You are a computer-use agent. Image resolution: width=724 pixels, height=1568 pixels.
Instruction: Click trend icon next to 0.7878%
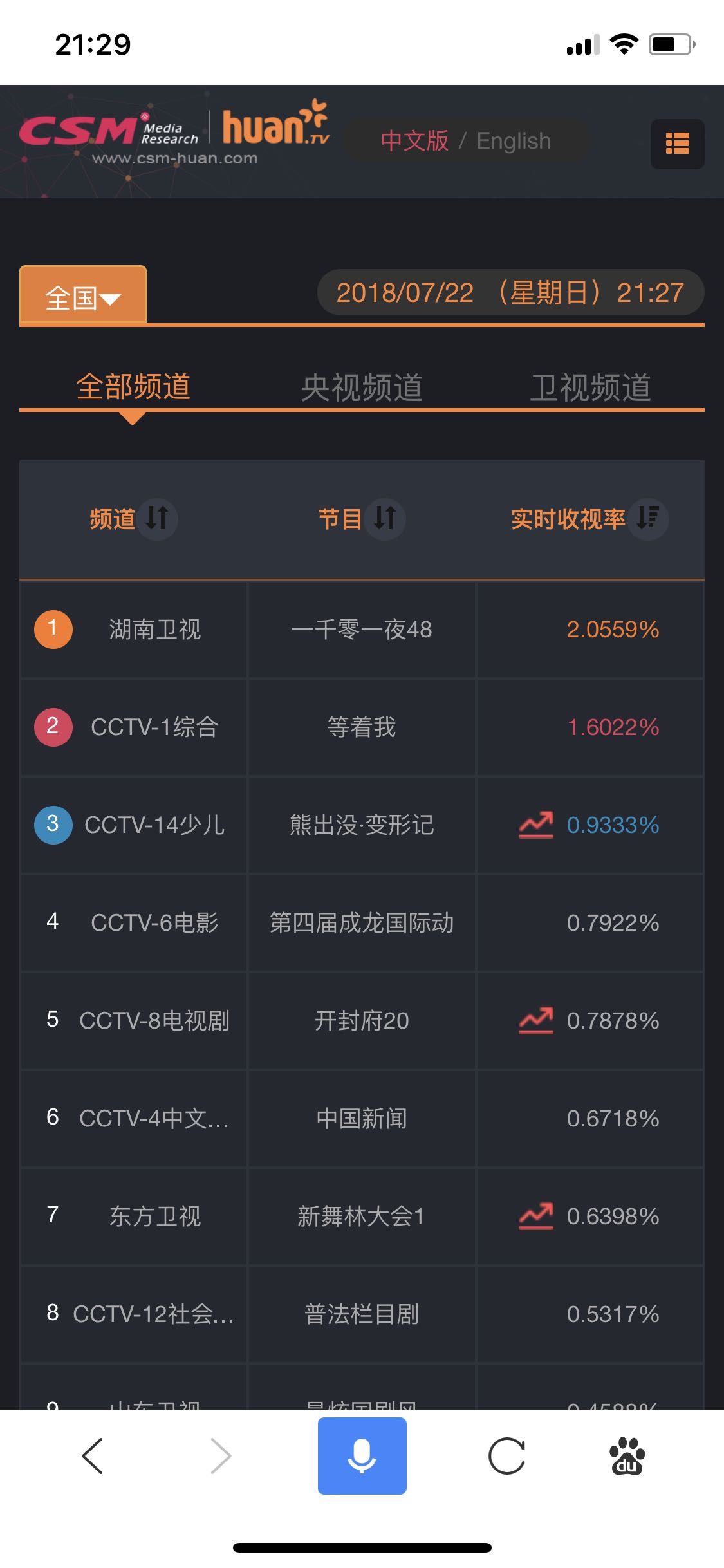coord(536,1020)
